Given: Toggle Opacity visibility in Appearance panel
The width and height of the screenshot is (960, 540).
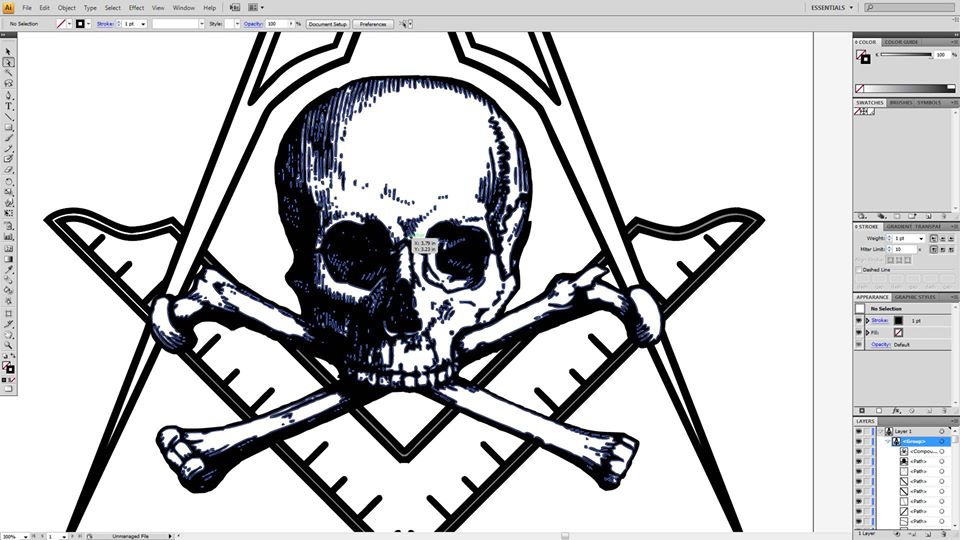Looking at the screenshot, I should [858, 344].
